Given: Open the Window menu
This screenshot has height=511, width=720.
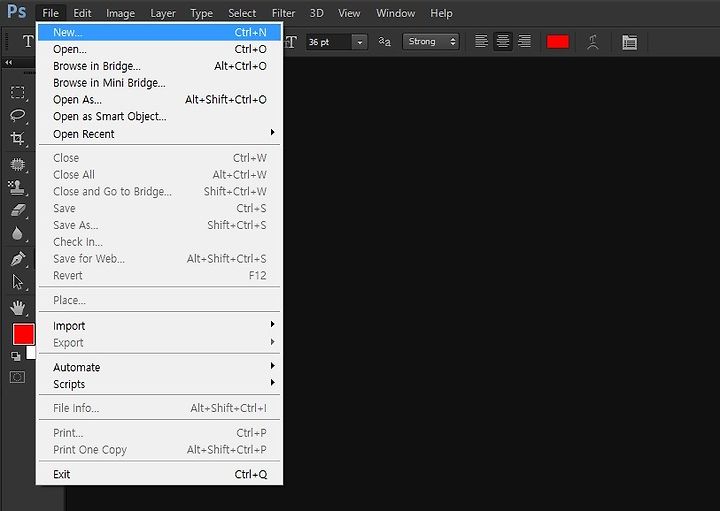Looking at the screenshot, I should (x=395, y=13).
